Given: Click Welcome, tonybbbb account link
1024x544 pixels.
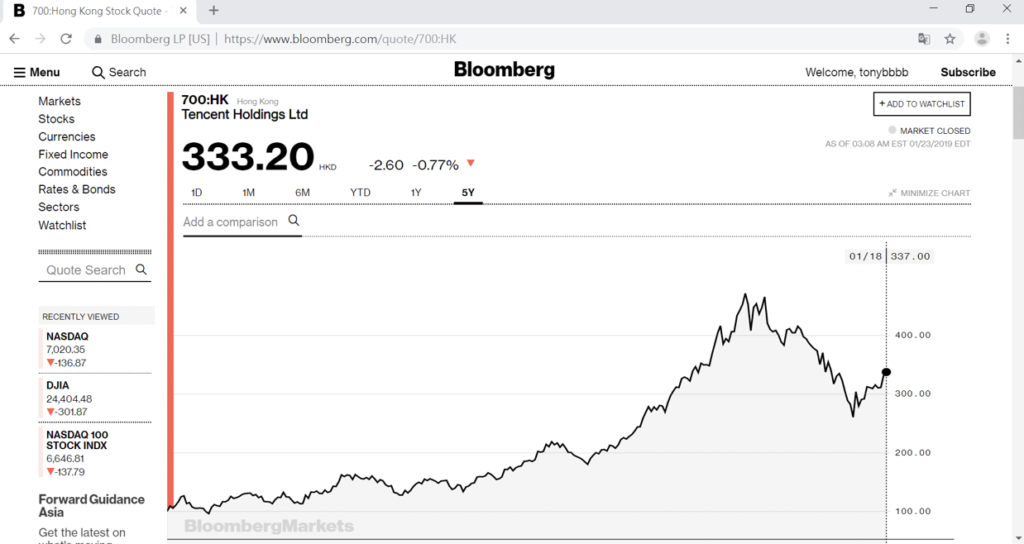Looking at the screenshot, I should click(856, 72).
